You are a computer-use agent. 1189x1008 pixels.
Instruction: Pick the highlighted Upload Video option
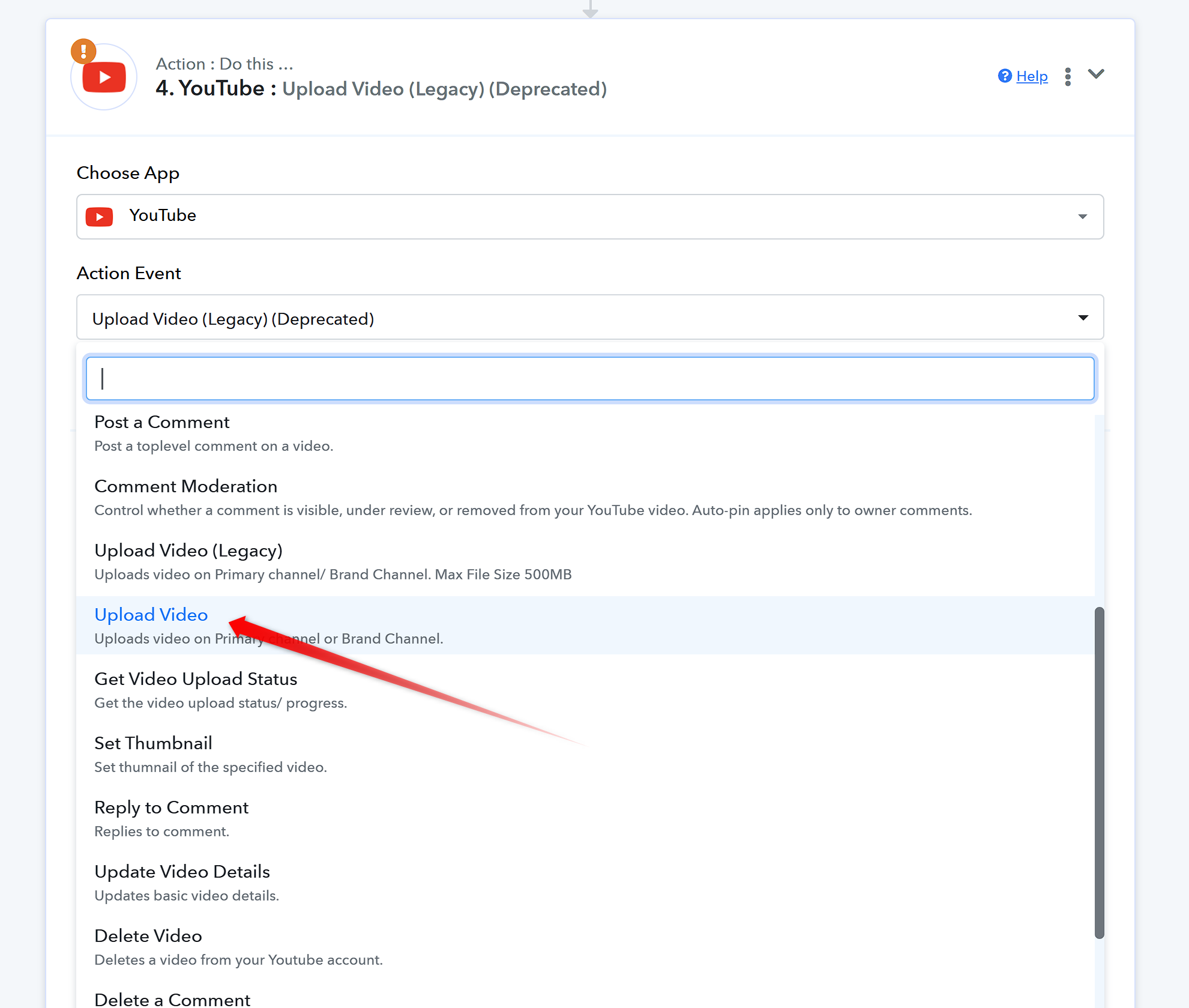coord(585,626)
